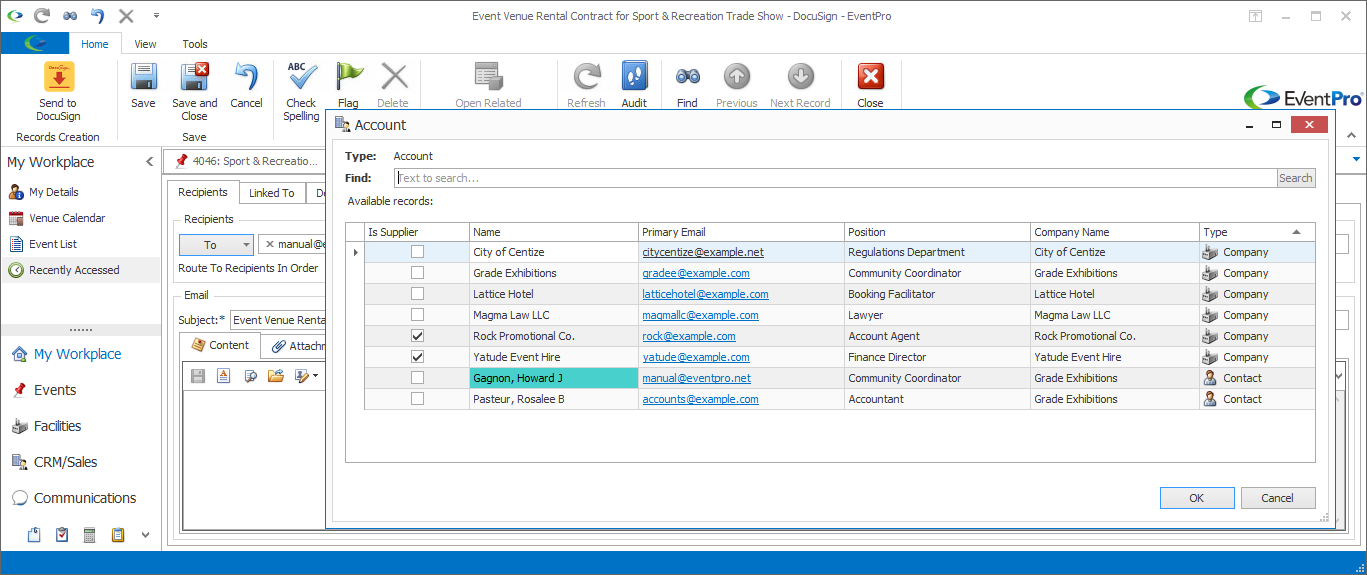Open Recently Accessed in the navigation pane
Viewport: 1367px width, 575px height.
[x=74, y=270]
